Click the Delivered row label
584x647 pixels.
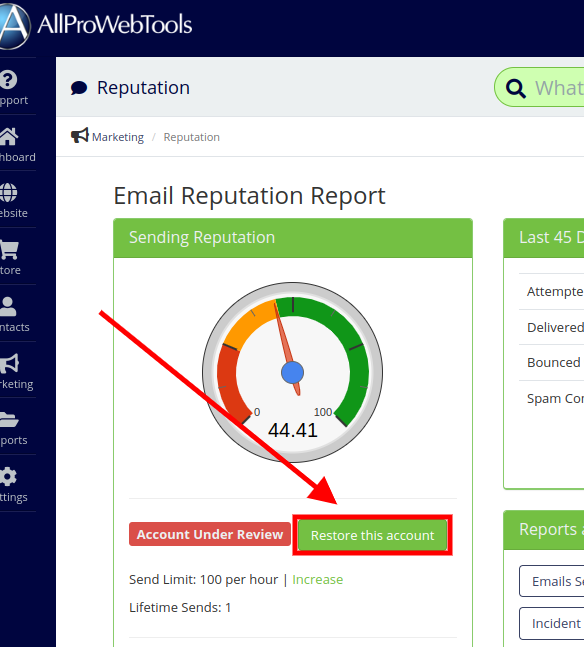555,327
